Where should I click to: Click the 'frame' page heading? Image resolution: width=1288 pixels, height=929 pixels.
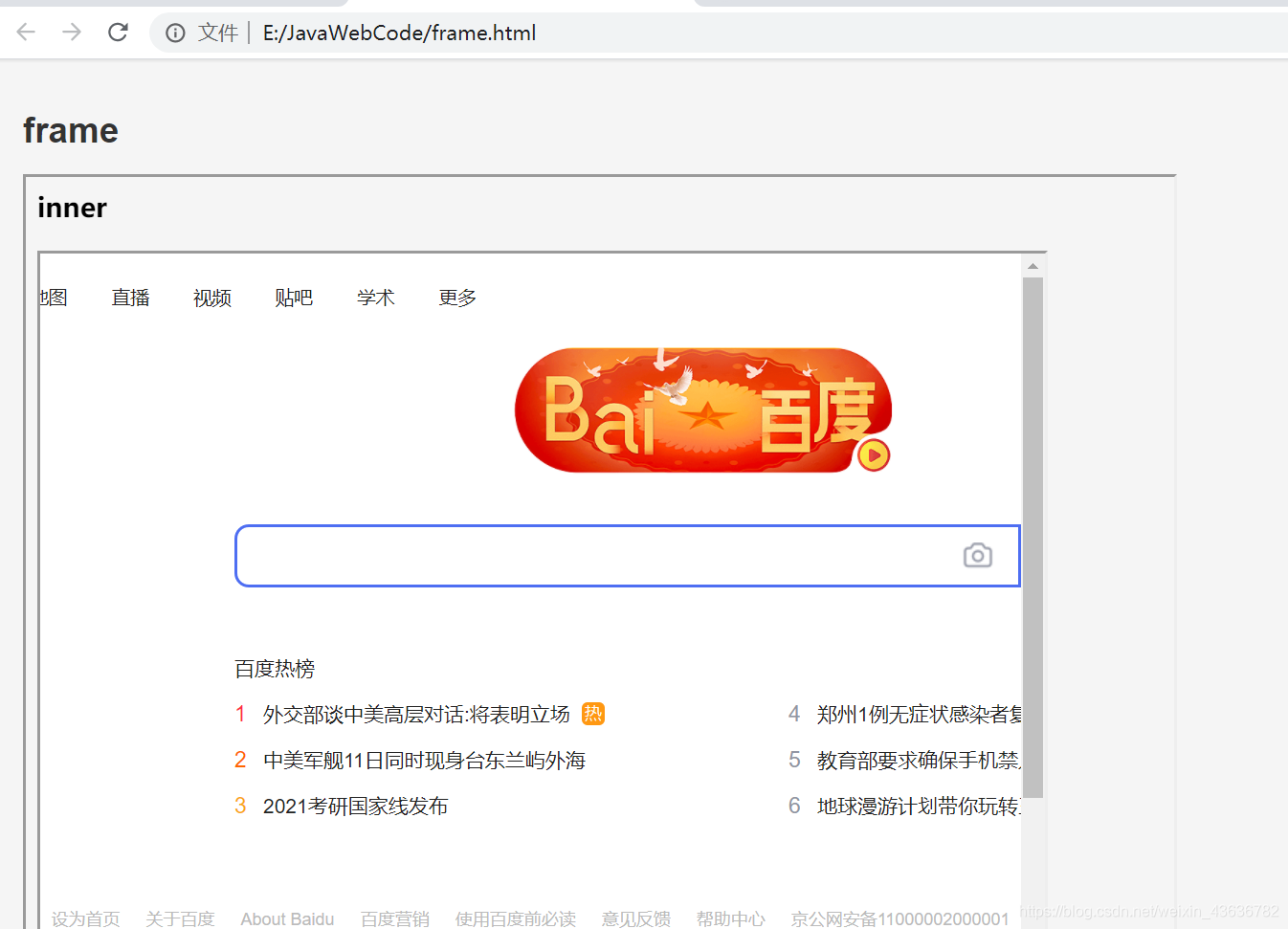tap(71, 130)
